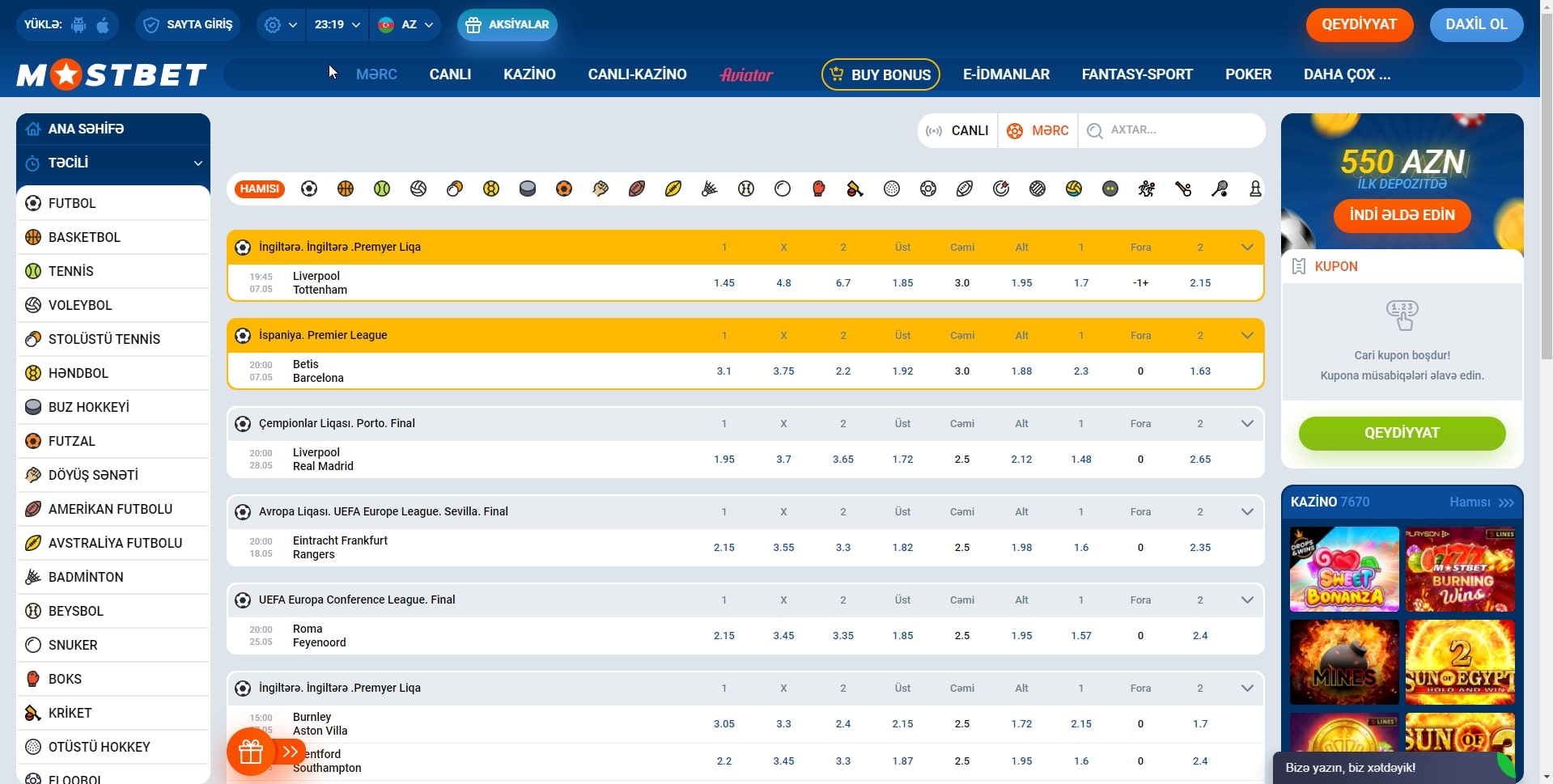Viewport: 1553px width, 784px height.
Task: Open the Burning Wins game thumbnail
Action: (1460, 570)
